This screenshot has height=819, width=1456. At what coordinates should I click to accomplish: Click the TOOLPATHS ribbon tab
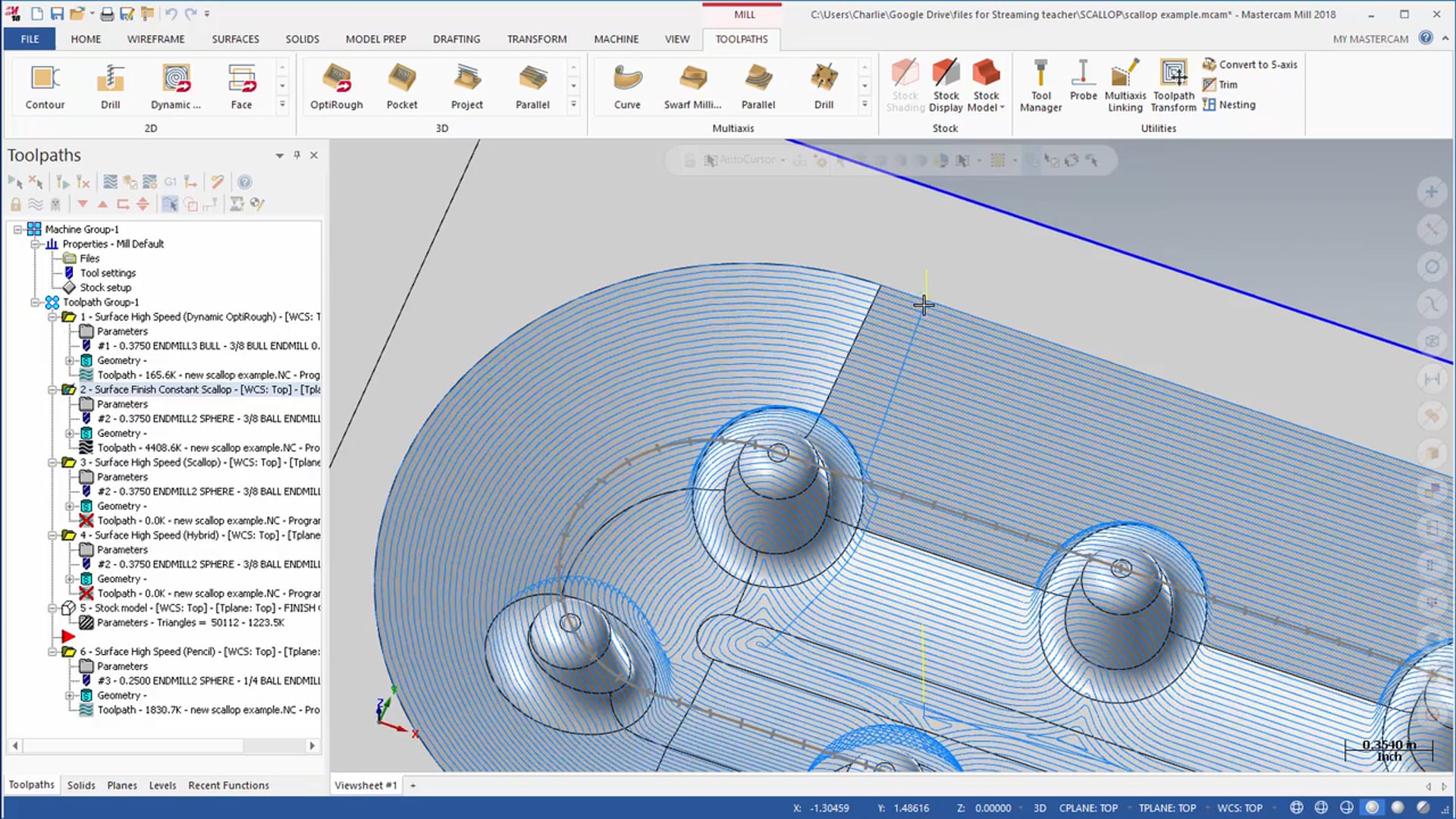[741, 38]
